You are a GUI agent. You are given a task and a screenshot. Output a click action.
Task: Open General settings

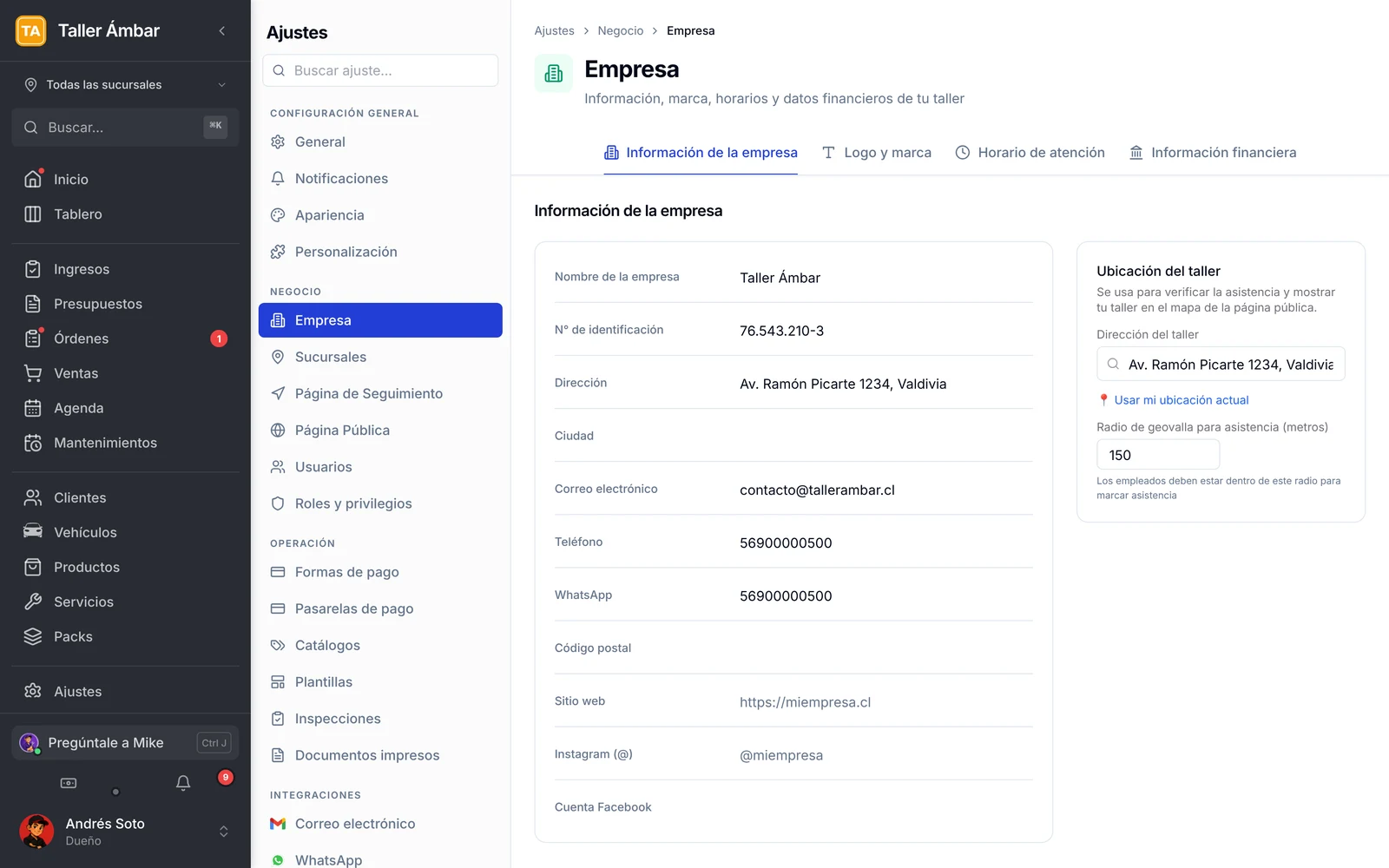click(x=380, y=141)
